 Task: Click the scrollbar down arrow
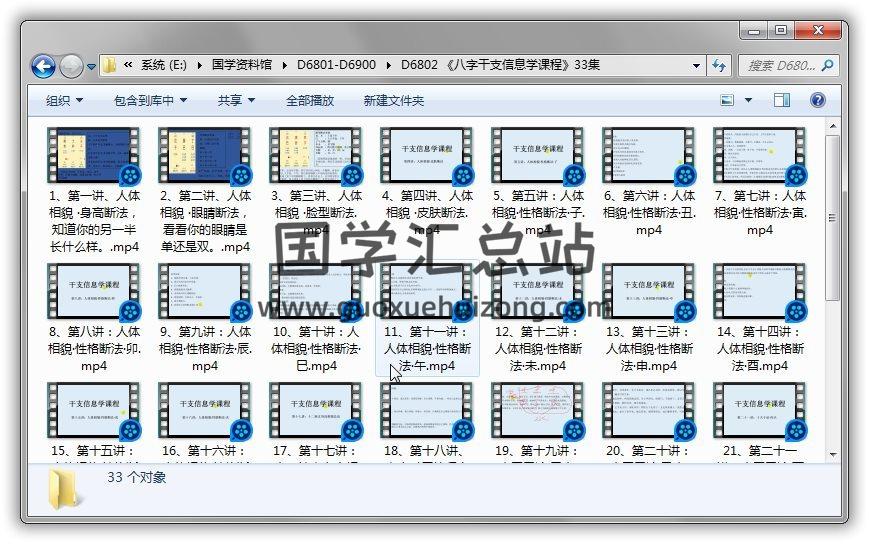[x=832, y=455]
